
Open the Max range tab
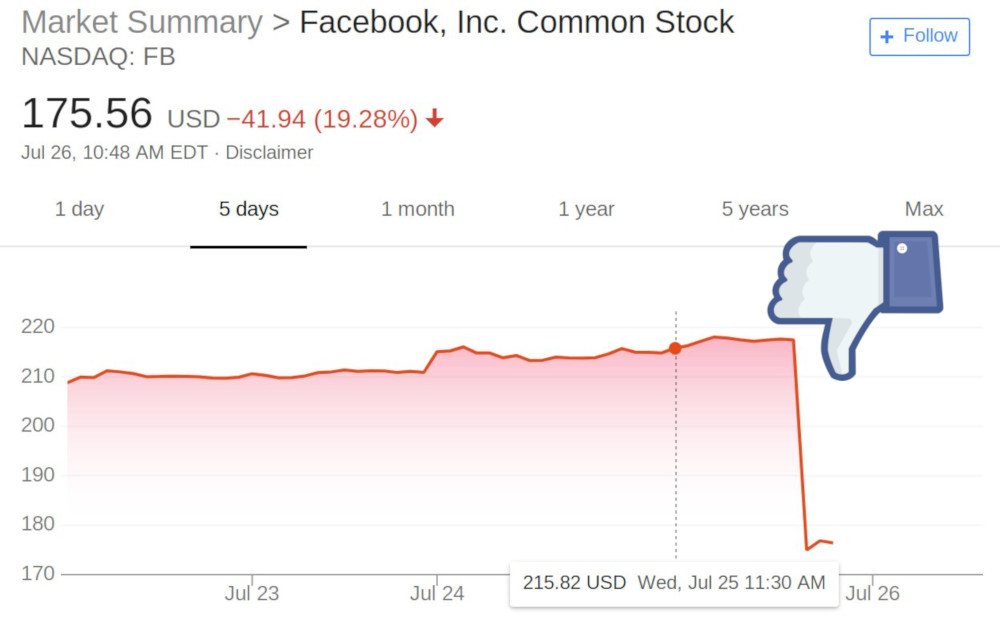[x=924, y=209]
